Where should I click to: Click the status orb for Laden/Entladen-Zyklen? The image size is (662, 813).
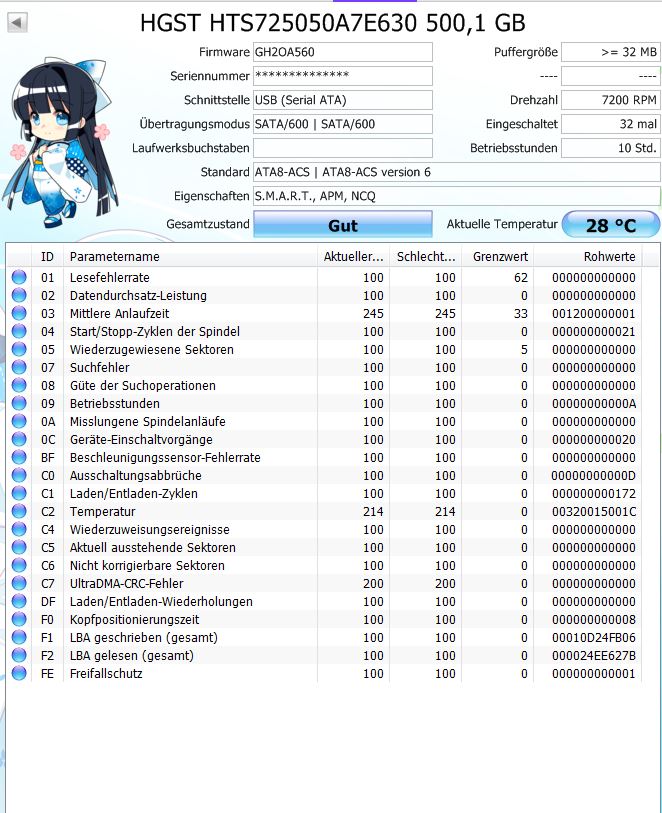point(19,493)
